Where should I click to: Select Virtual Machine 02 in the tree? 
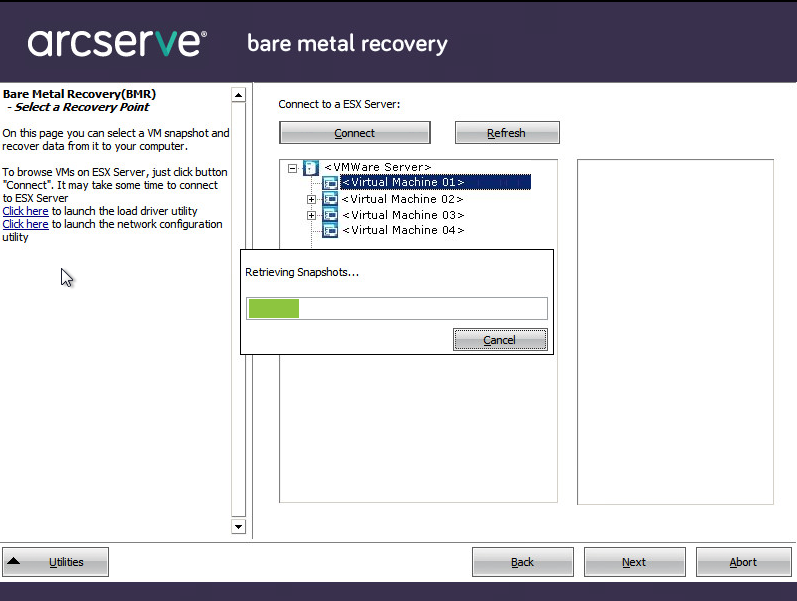(x=403, y=199)
